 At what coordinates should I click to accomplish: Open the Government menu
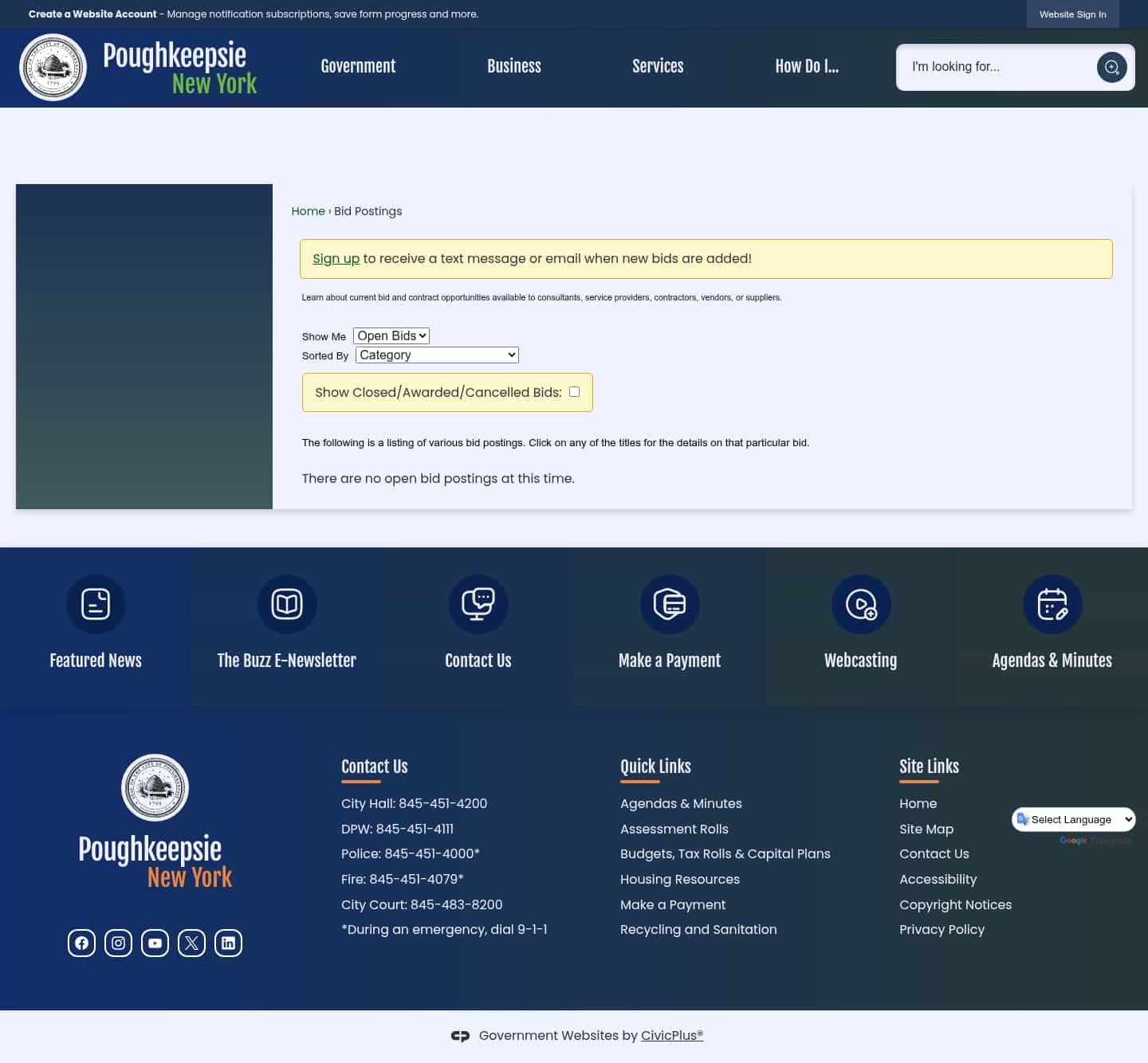point(358,67)
